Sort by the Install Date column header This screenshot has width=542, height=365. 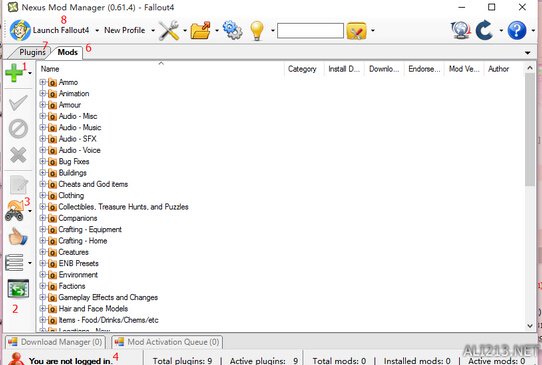click(344, 69)
